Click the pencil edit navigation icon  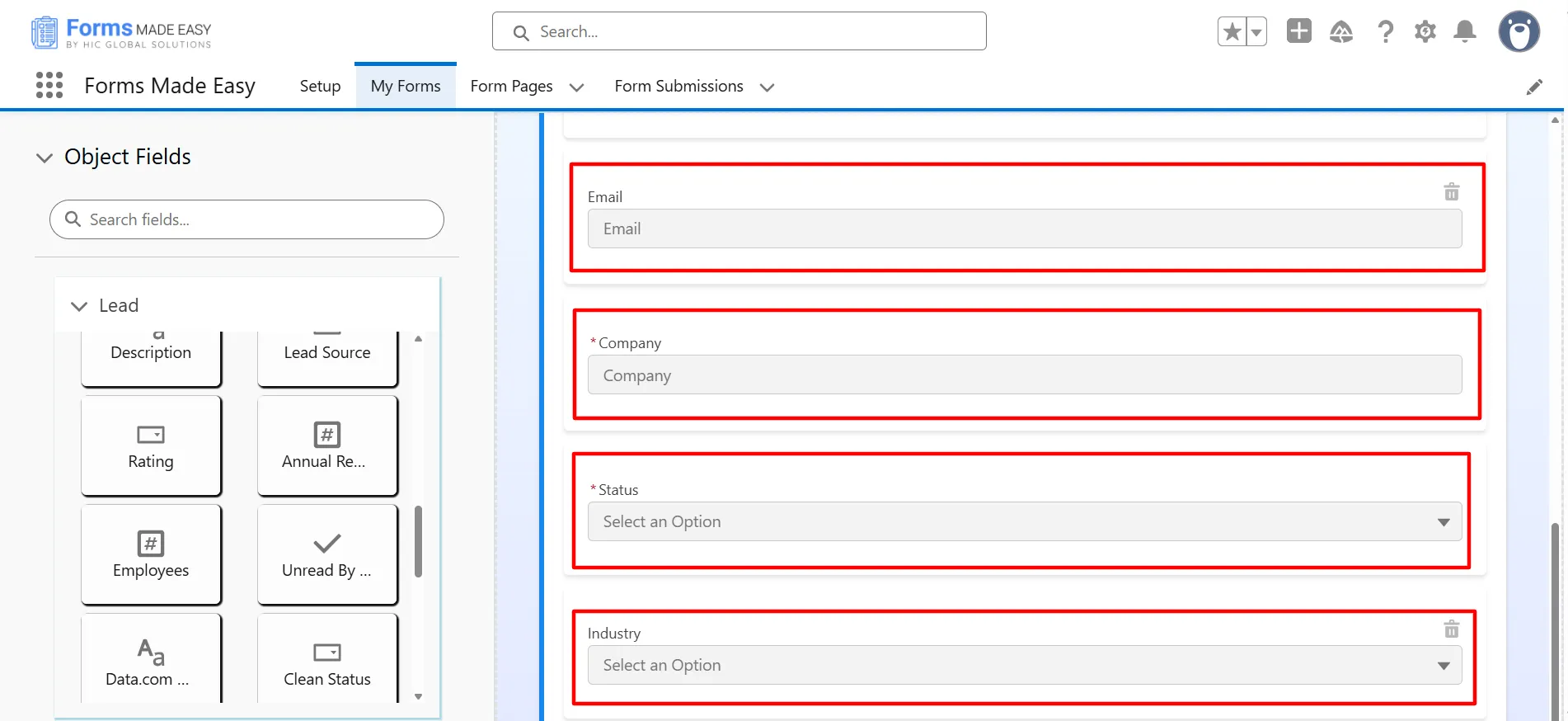pos(1533,87)
